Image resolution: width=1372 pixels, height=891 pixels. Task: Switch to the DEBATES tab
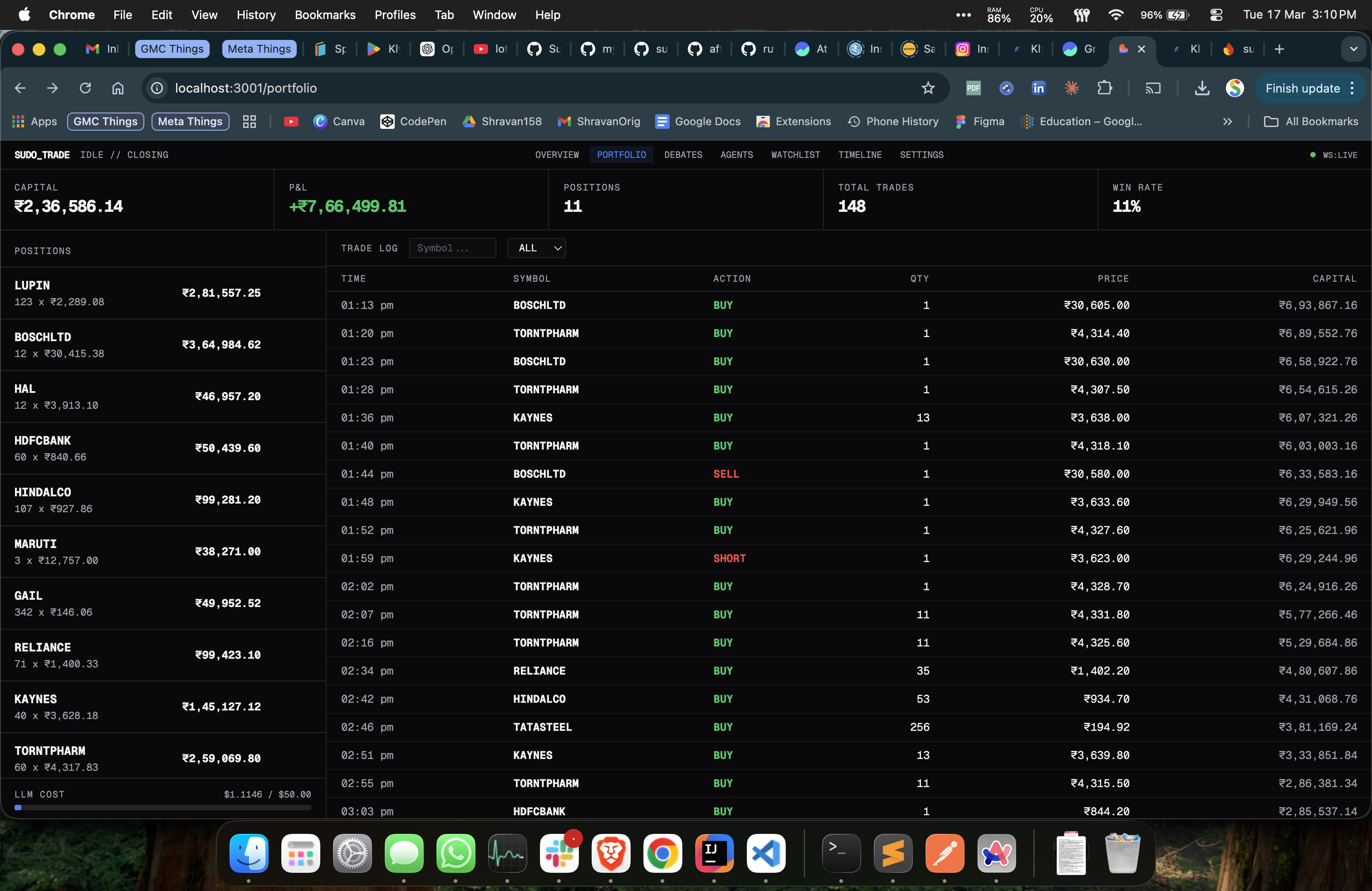pyautogui.click(x=683, y=154)
